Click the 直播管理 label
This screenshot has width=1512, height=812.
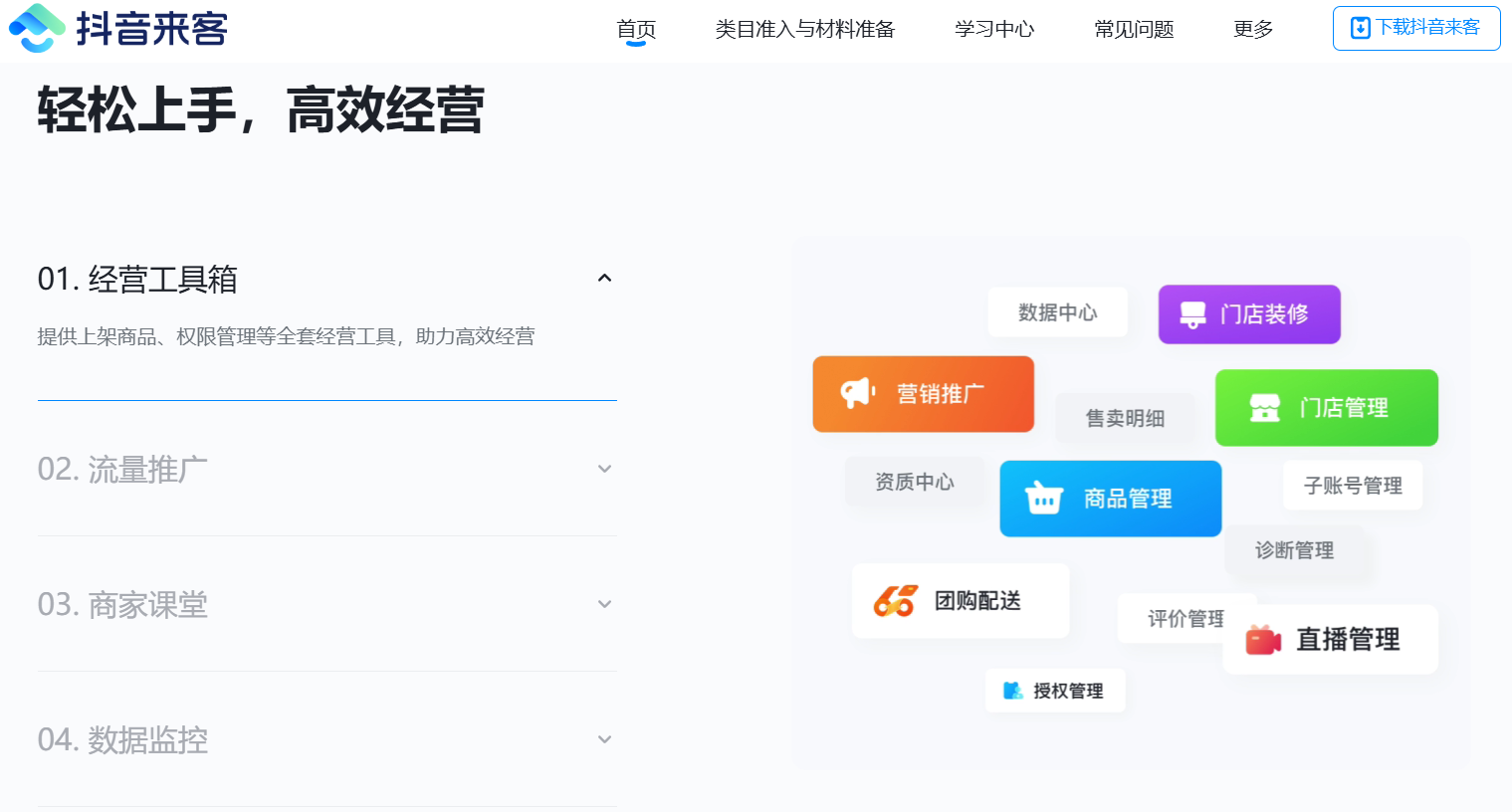point(1348,640)
